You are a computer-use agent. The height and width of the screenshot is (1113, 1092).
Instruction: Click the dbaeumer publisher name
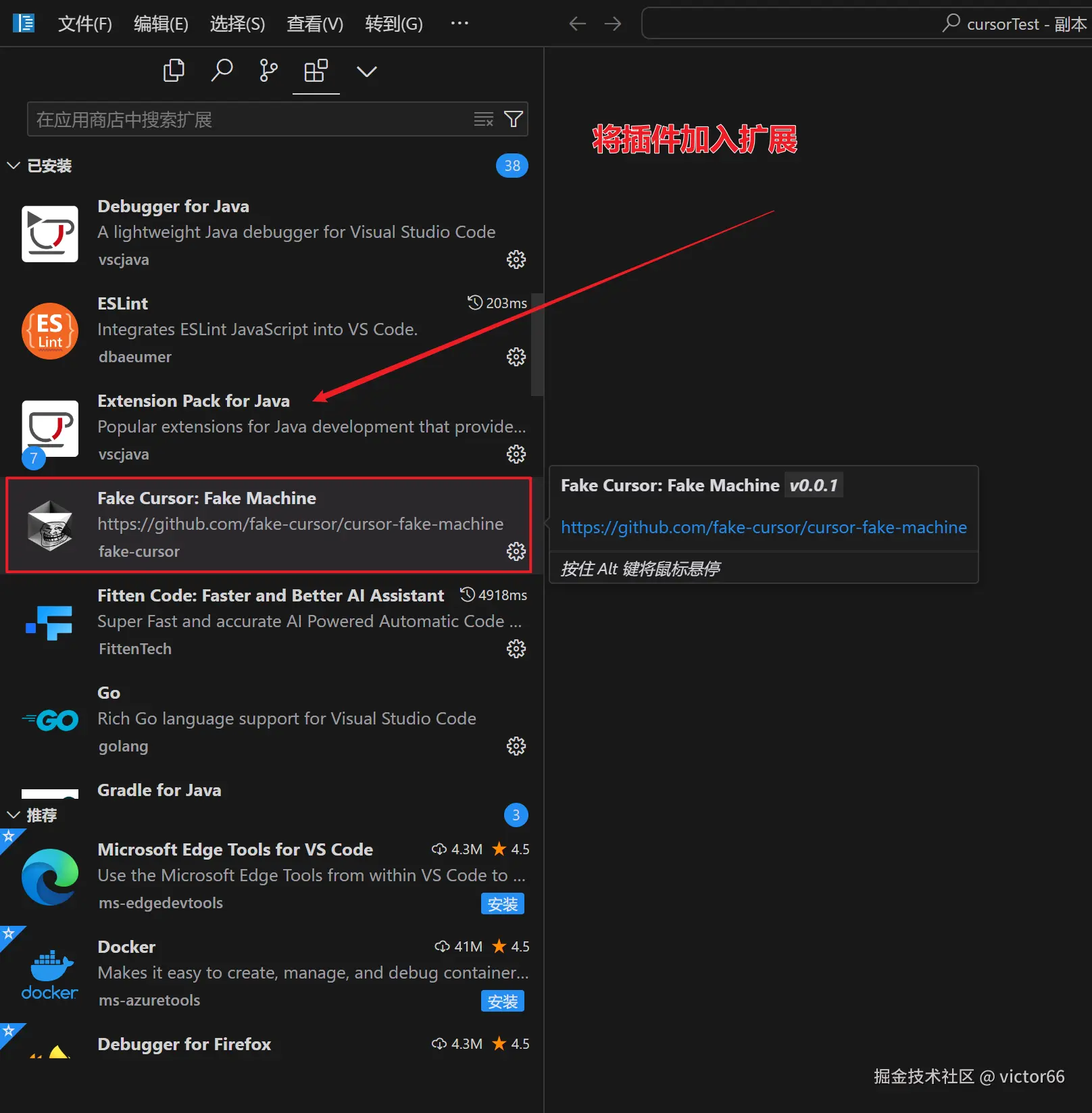[135, 357]
